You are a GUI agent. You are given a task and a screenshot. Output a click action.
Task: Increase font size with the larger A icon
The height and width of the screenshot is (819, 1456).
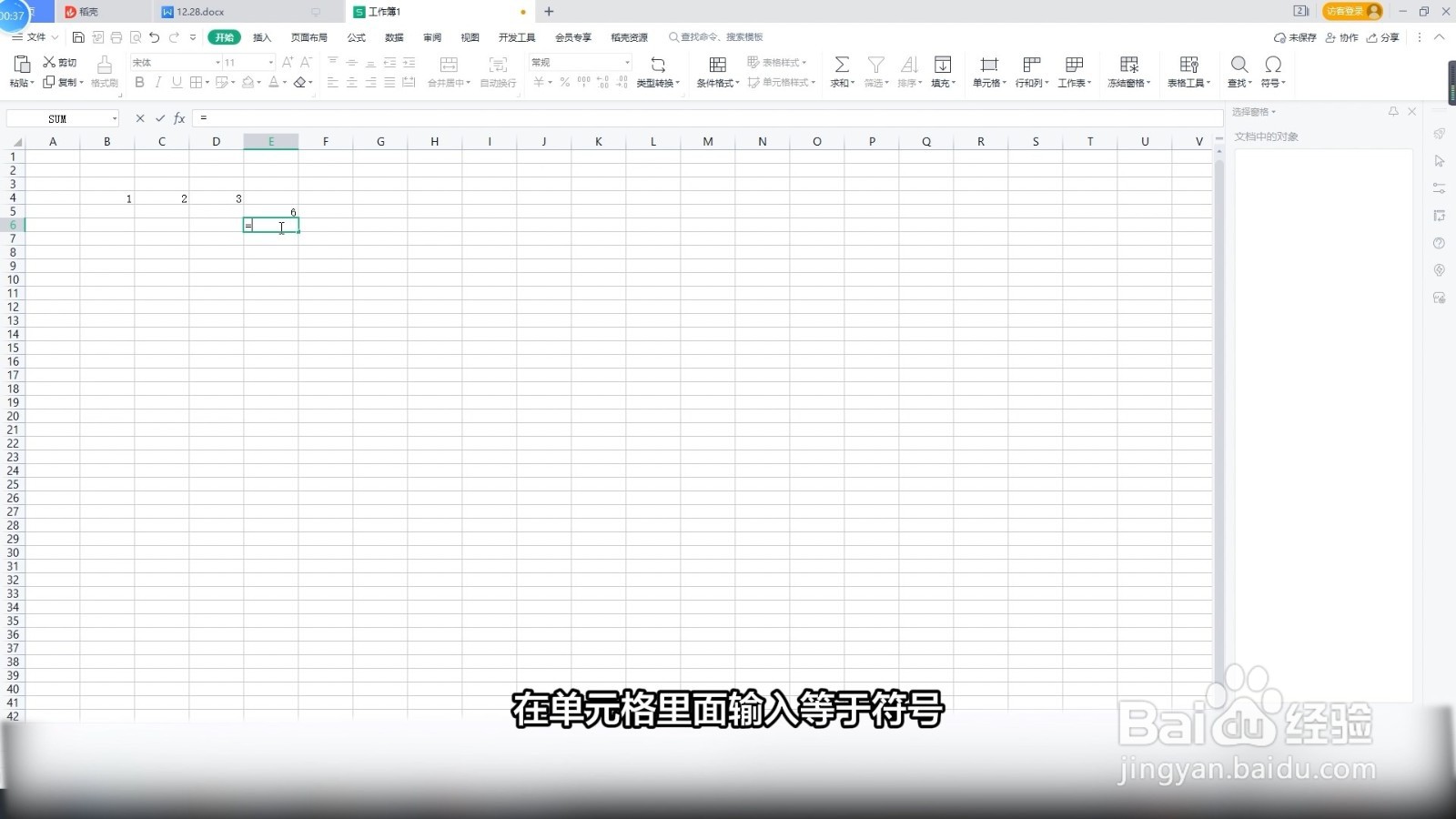288,62
